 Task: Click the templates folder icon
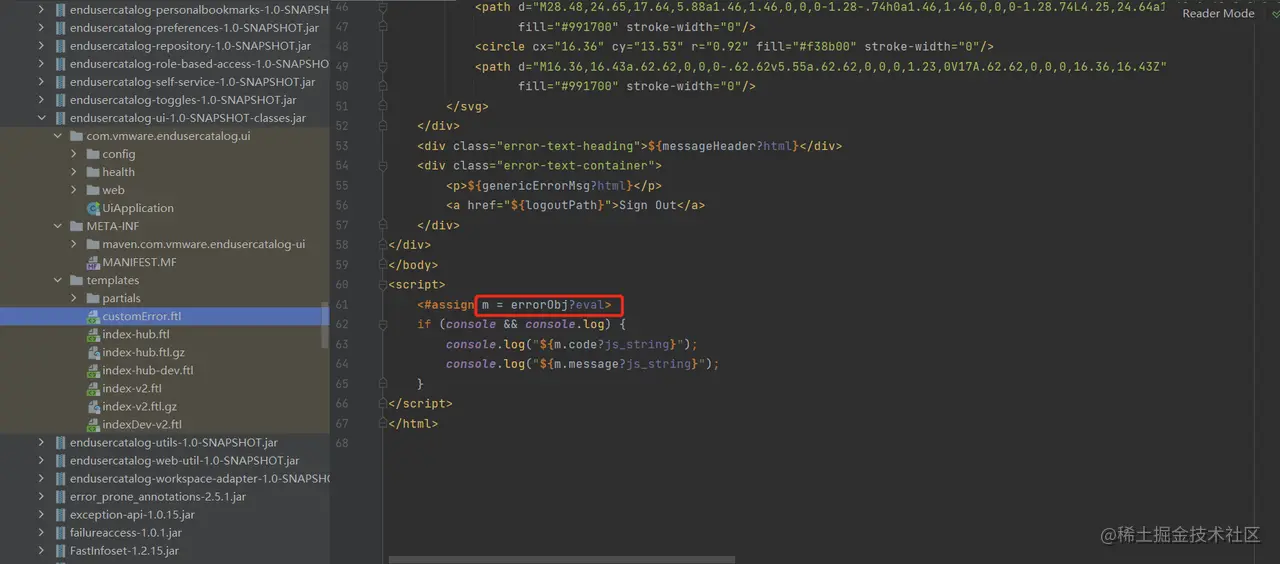coord(77,280)
